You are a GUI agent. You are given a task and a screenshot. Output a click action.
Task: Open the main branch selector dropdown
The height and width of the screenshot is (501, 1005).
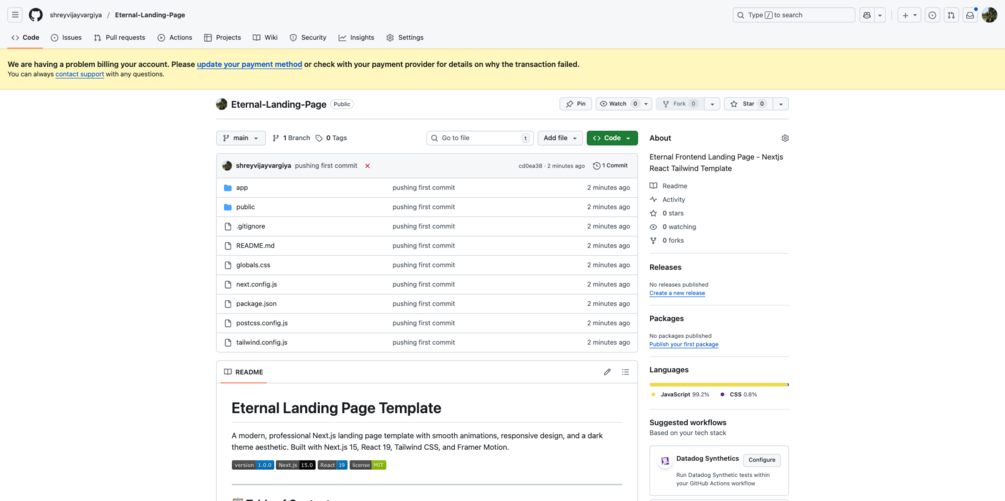point(240,138)
